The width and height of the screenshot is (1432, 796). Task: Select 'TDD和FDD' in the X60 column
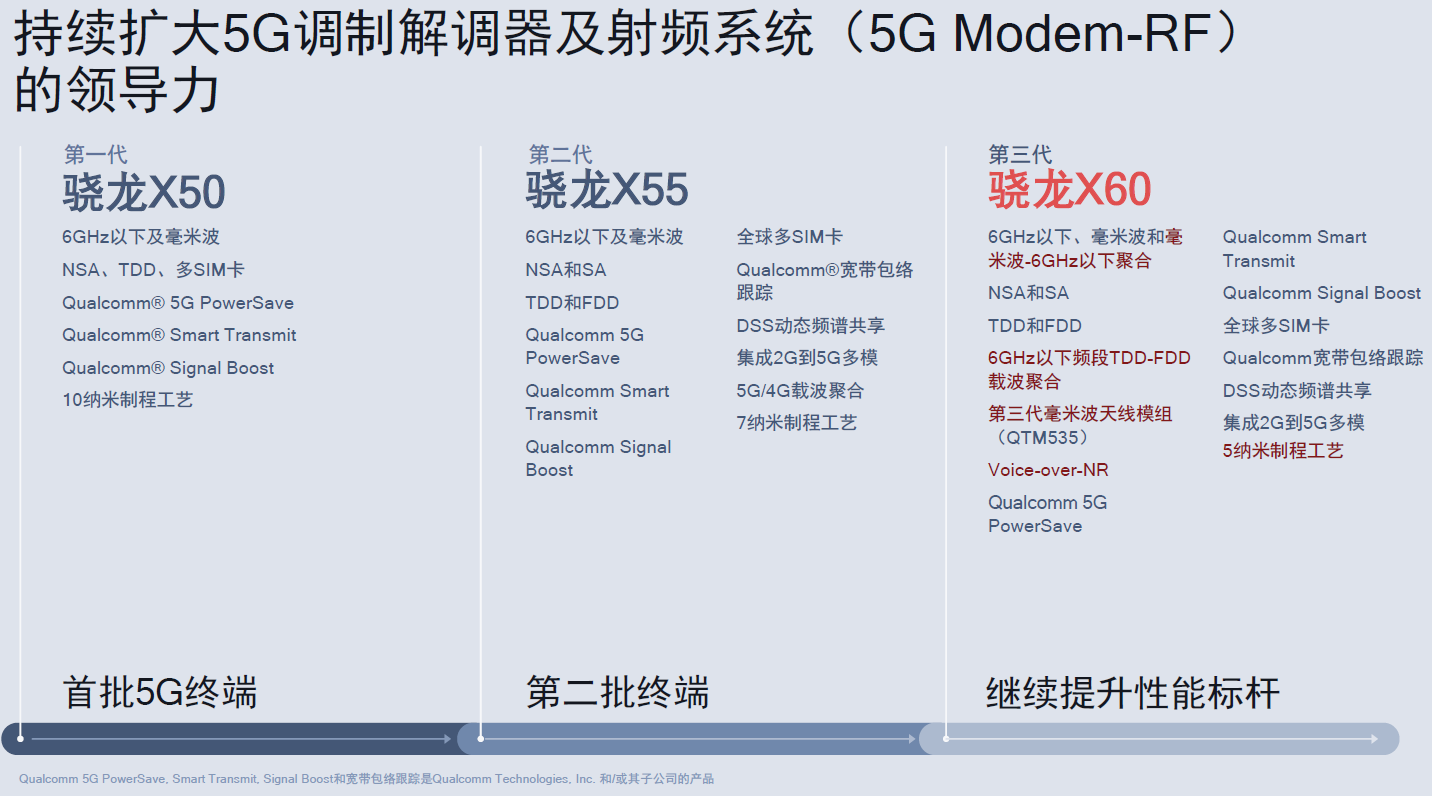[1035, 326]
